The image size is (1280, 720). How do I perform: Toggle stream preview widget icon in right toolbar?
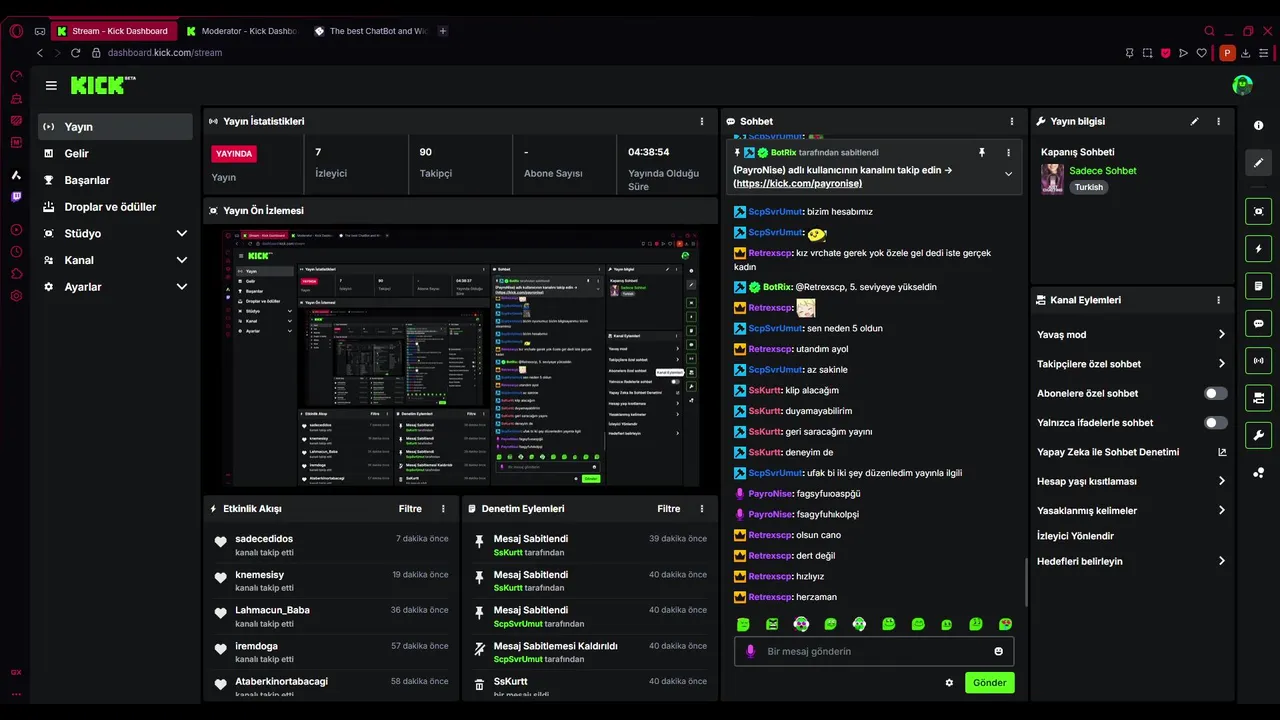pos(1258,211)
